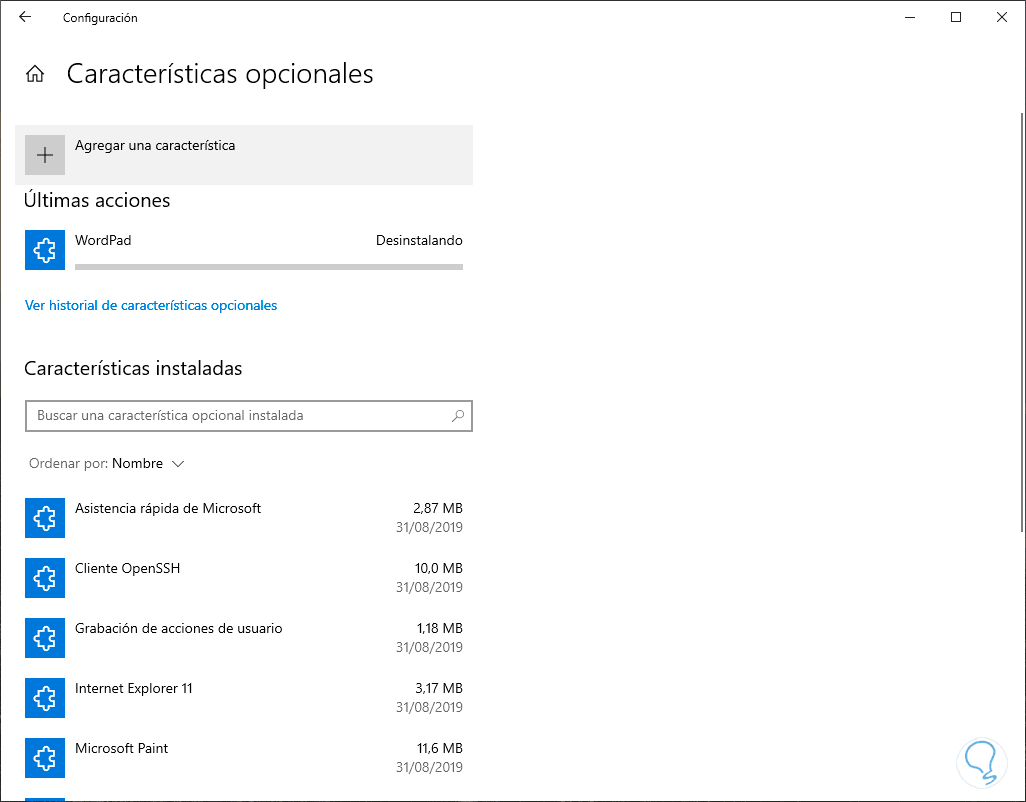The image size is (1026, 802).
Task: Open Ver historial de características opcionales link
Action: [x=151, y=306]
